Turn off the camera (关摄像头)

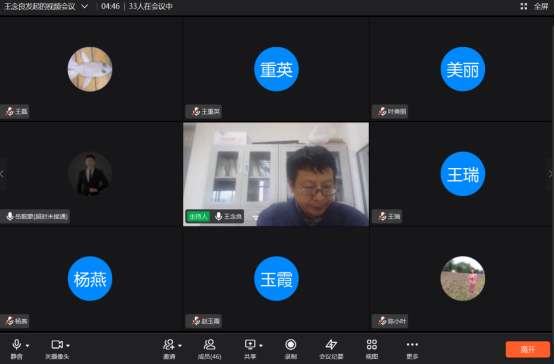(57, 349)
